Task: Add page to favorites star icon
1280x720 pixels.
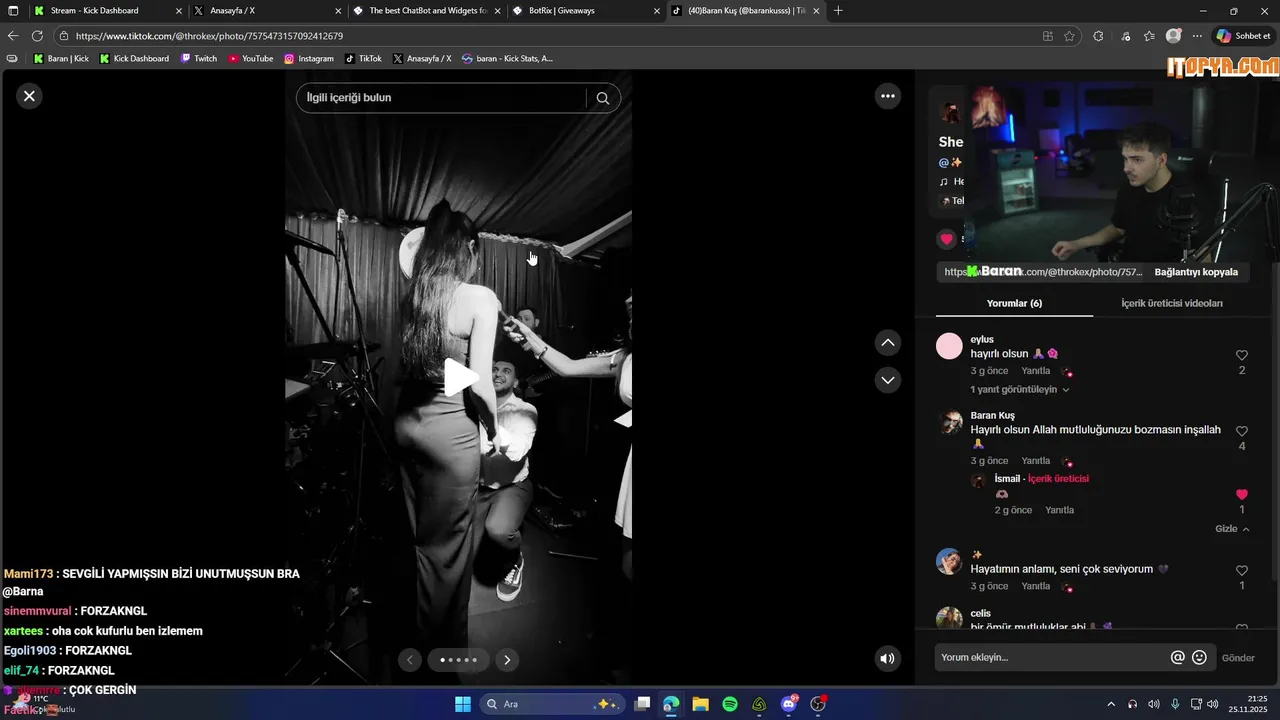Action: coord(1069,36)
